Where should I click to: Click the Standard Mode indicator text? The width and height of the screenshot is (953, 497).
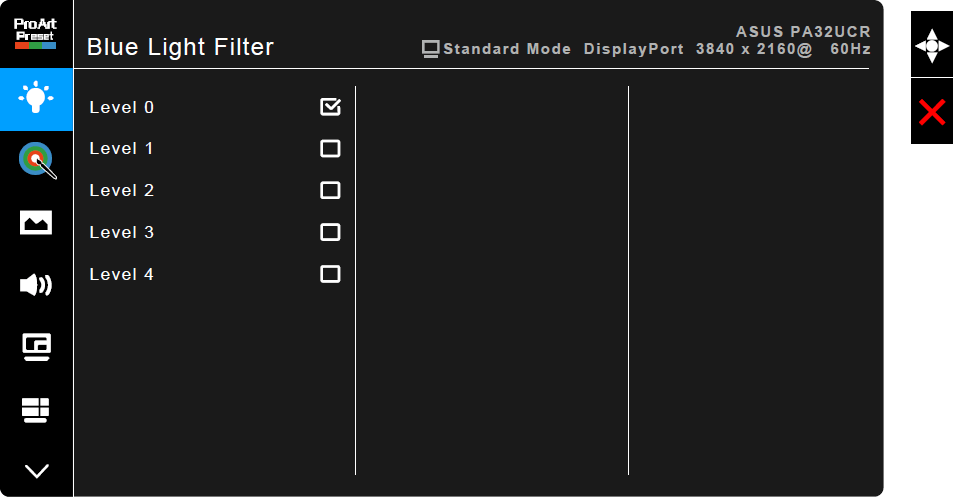click(507, 49)
